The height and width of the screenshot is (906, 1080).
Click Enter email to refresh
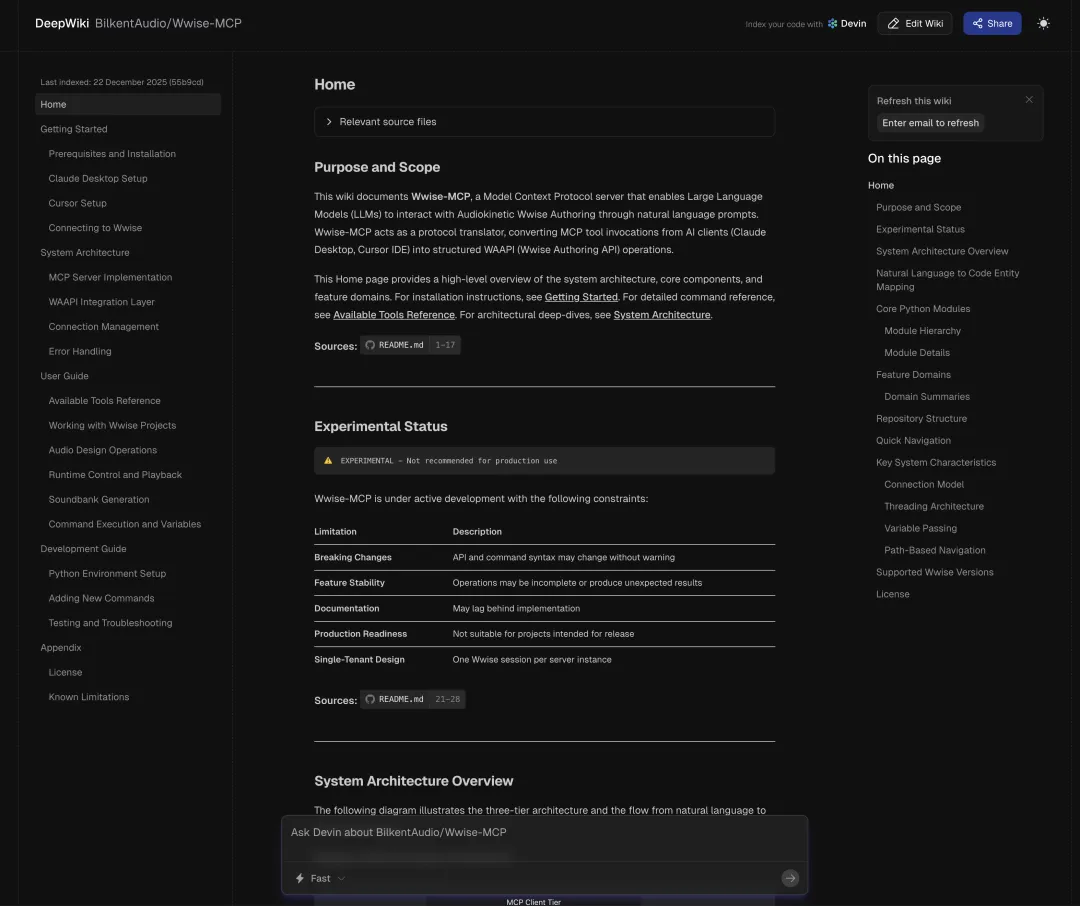[930, 123]
